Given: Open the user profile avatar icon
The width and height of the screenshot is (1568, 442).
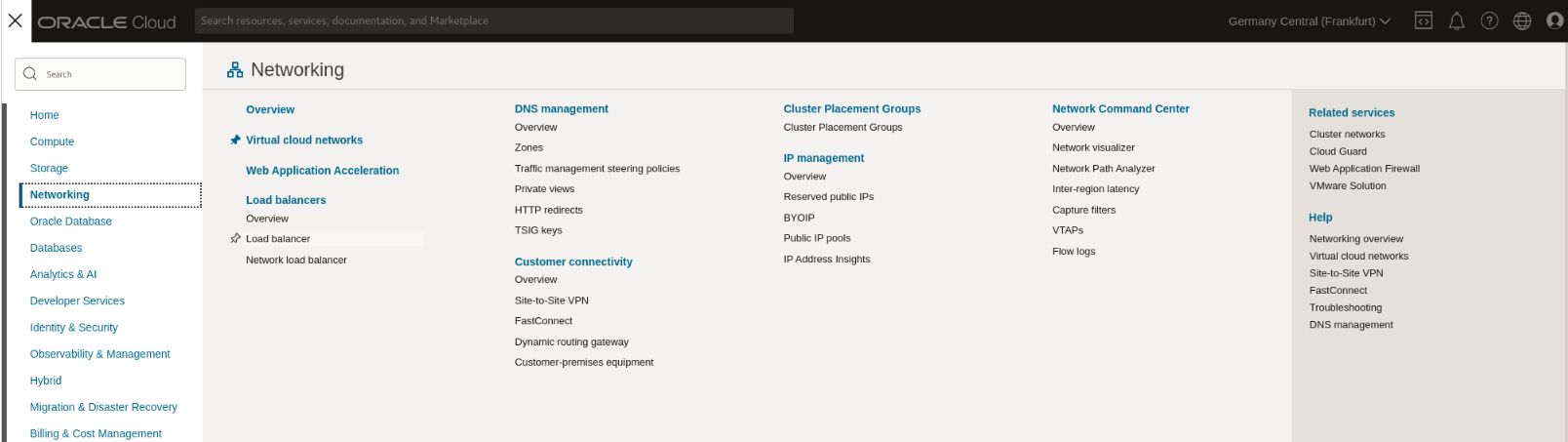Looking at the screenshot, I should coord(1554,20).
